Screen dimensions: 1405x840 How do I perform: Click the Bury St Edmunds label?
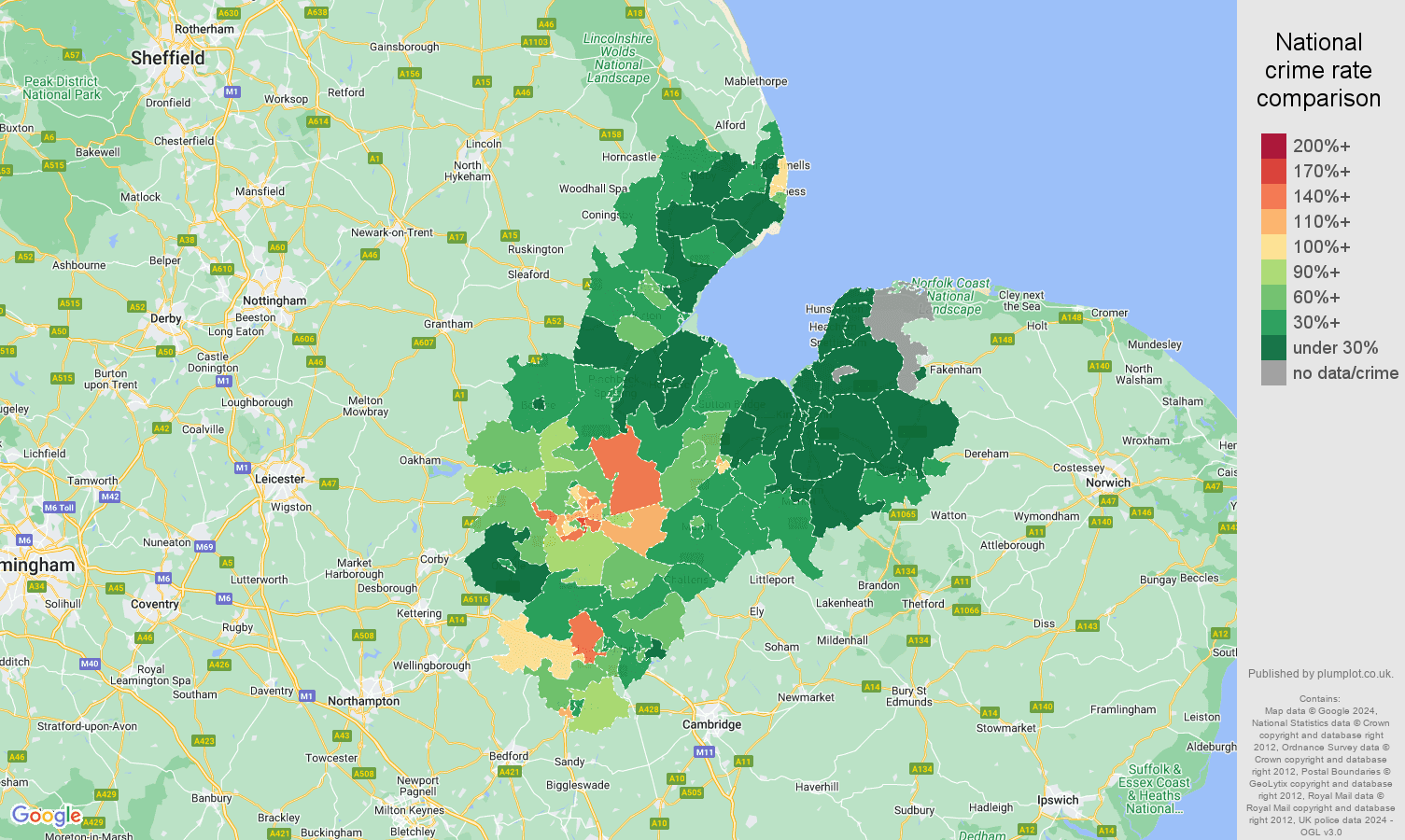click(x=909, y=696)
